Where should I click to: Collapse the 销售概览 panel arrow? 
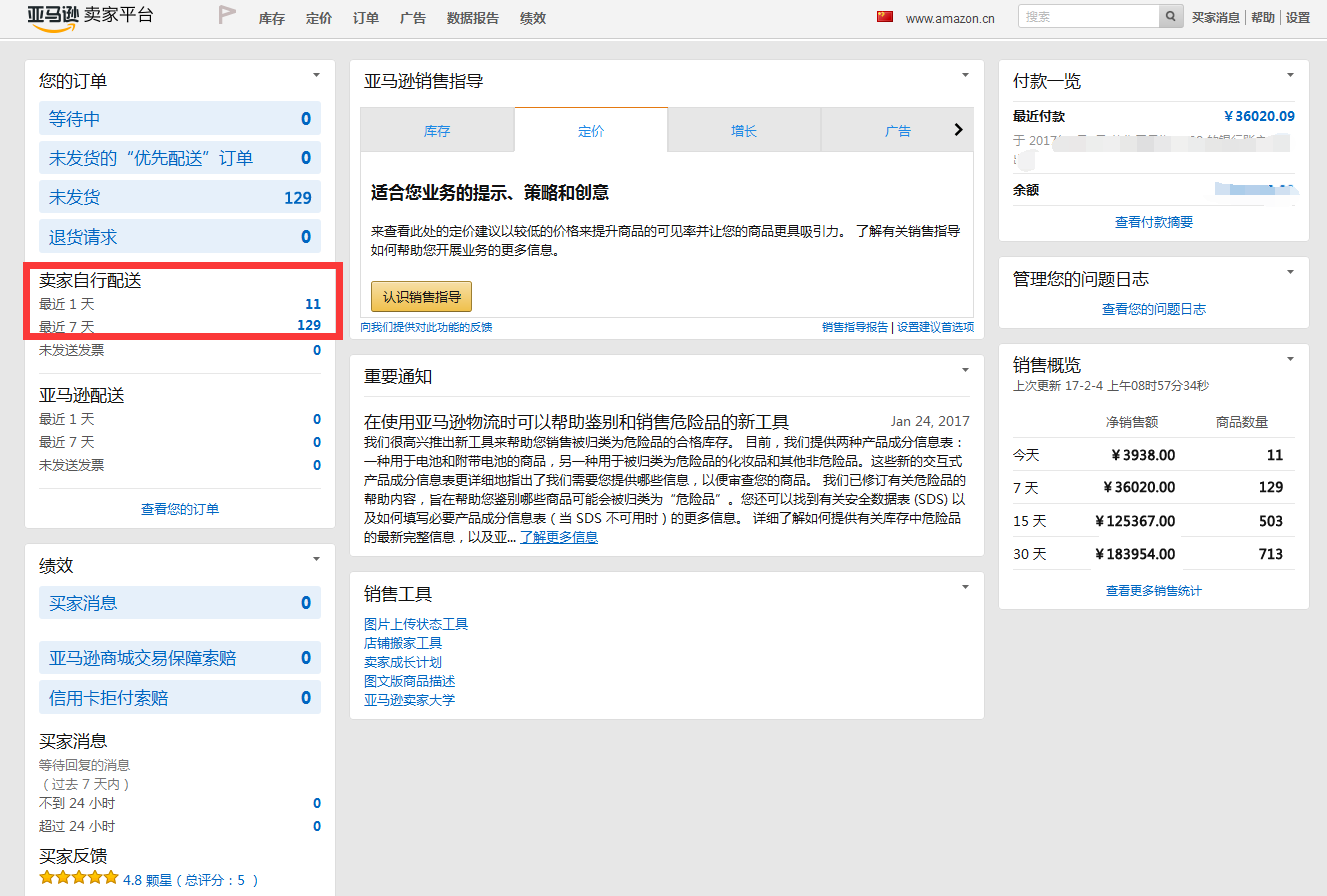[1290, 359]
